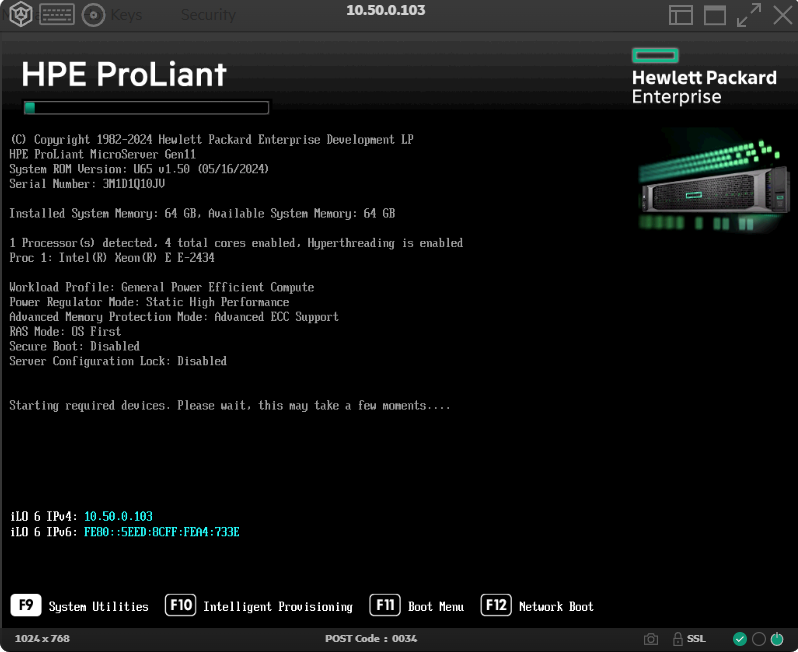
Task: Open the virtual keyboard icon
Action: point(57,15)
